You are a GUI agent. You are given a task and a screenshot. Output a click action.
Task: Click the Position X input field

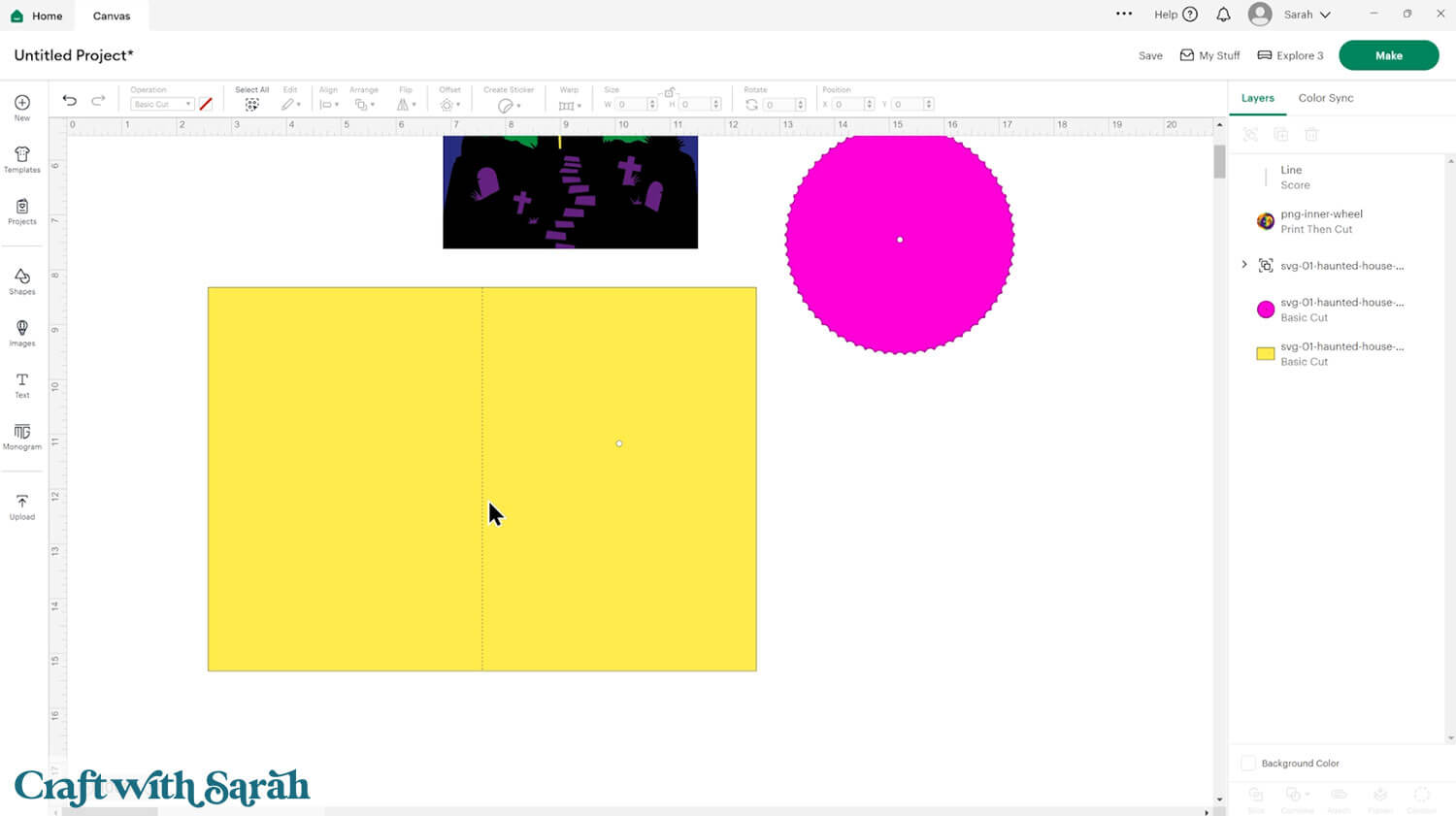[x=853, y=104]
